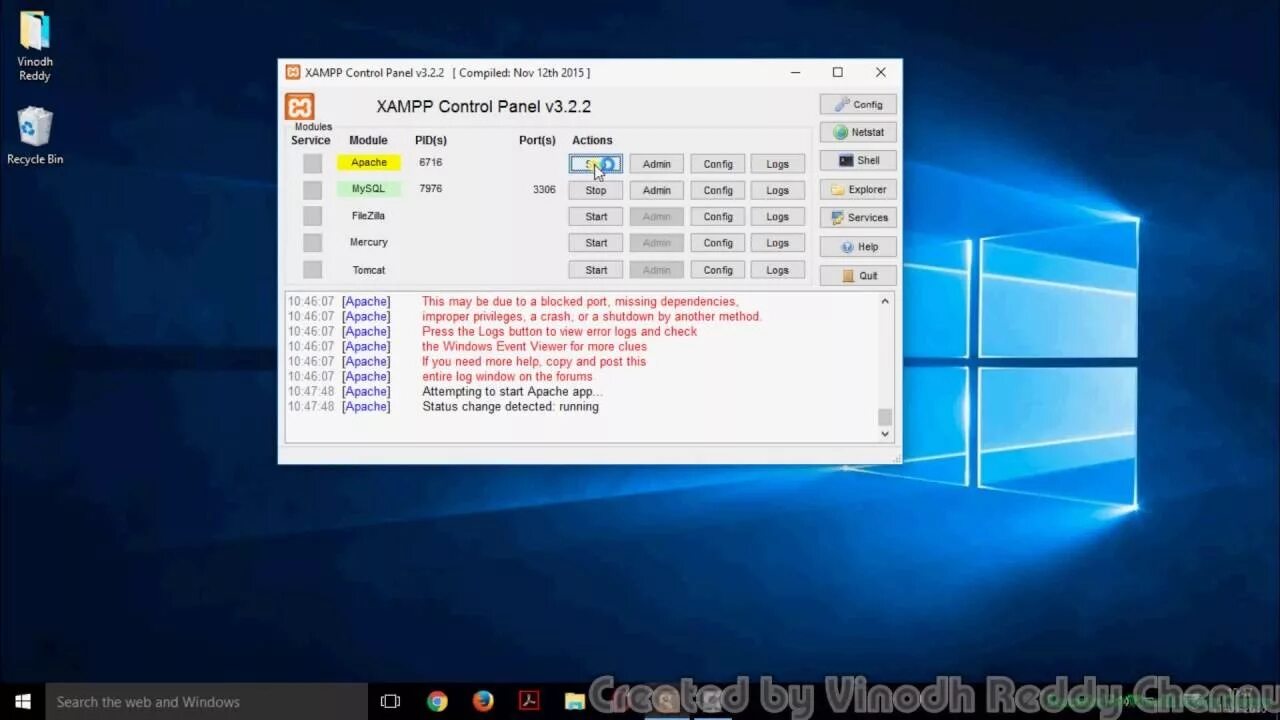Click the 'XAMPP Control Panel v3.2.2' heading

pyautogui.click(x=483, y=106)
